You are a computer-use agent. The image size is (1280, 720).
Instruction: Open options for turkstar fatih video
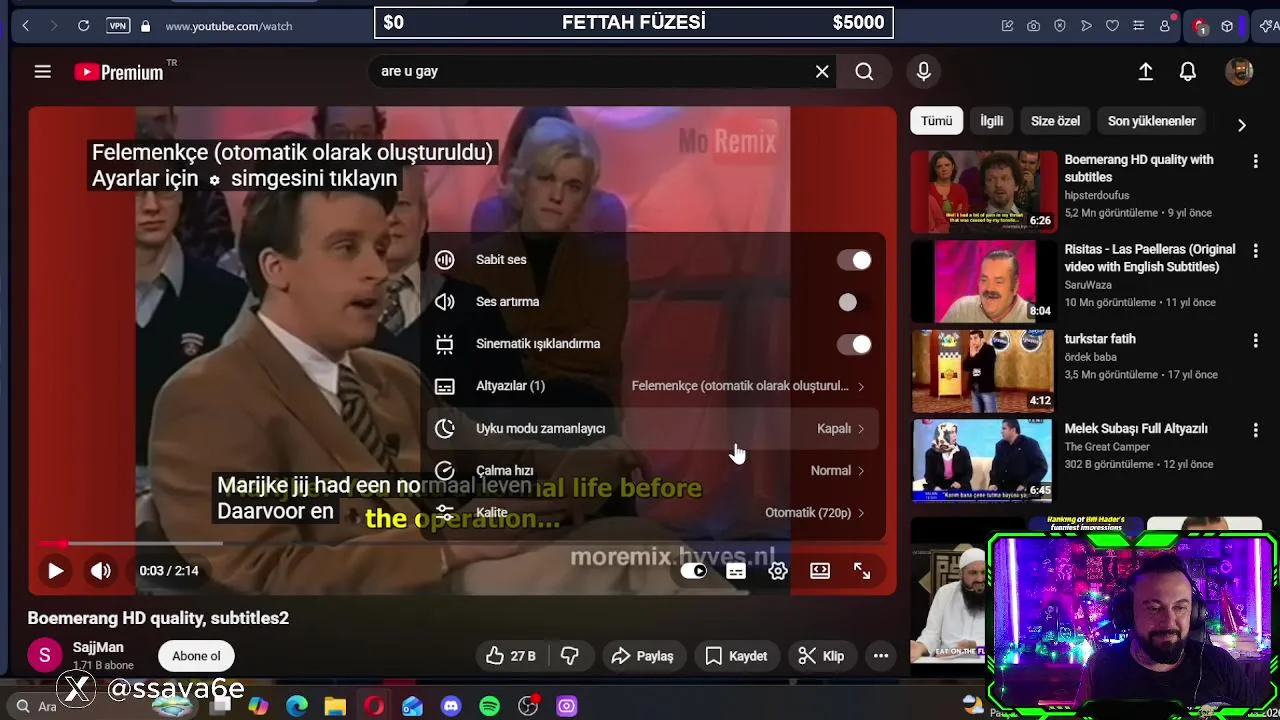tap(1255, 340)
